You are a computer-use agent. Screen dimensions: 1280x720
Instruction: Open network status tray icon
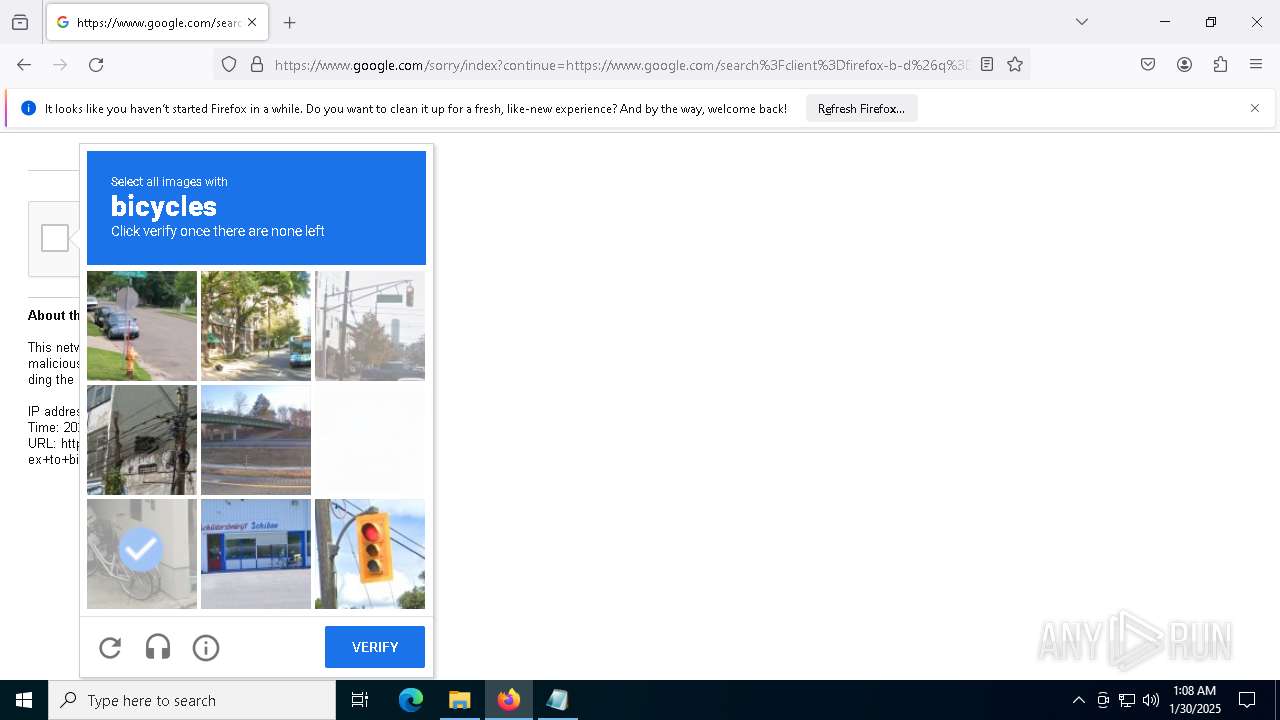1127,700
